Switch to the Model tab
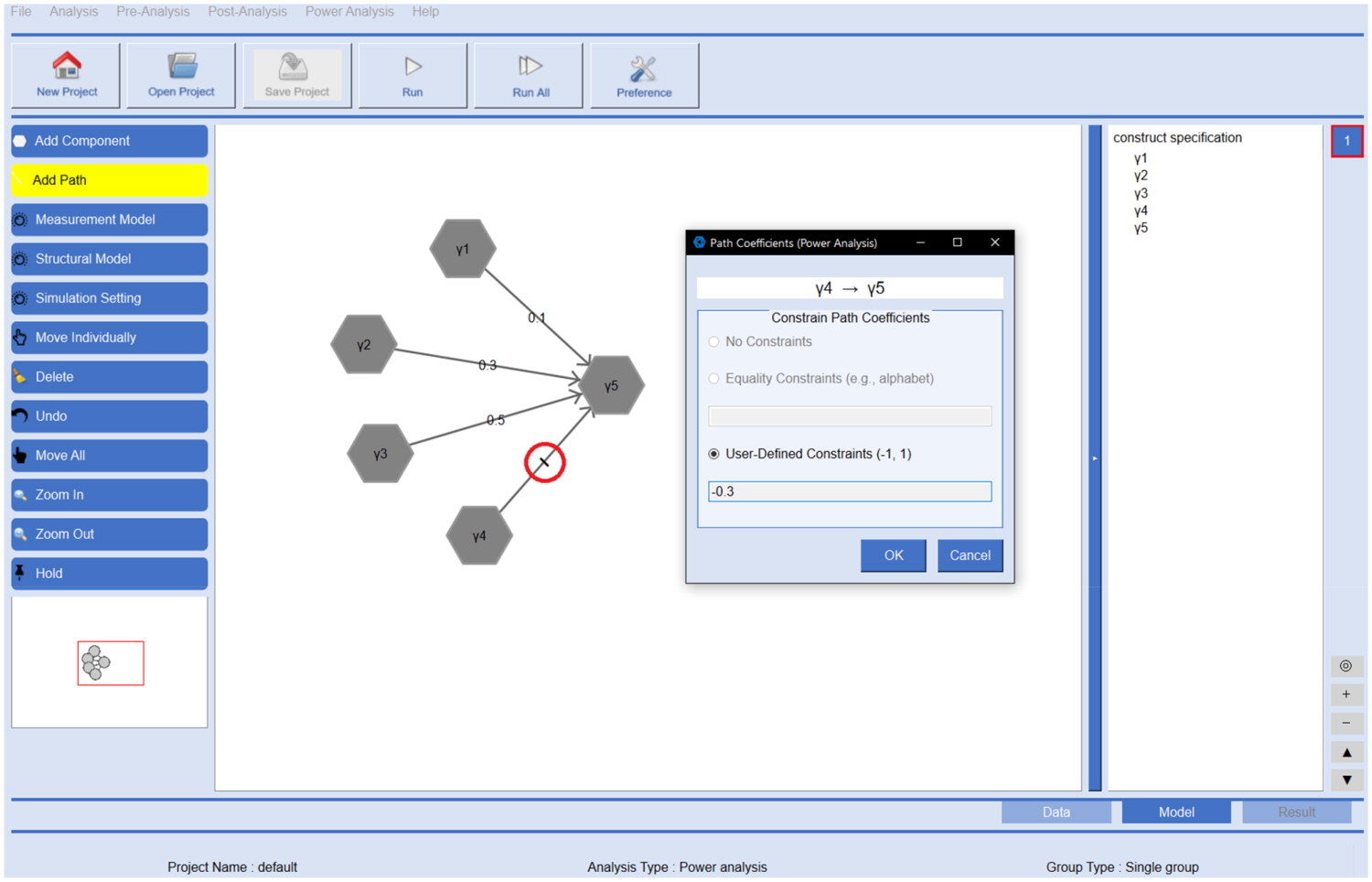Screen dimensions: 1372x882 [x=1176, y=812]
